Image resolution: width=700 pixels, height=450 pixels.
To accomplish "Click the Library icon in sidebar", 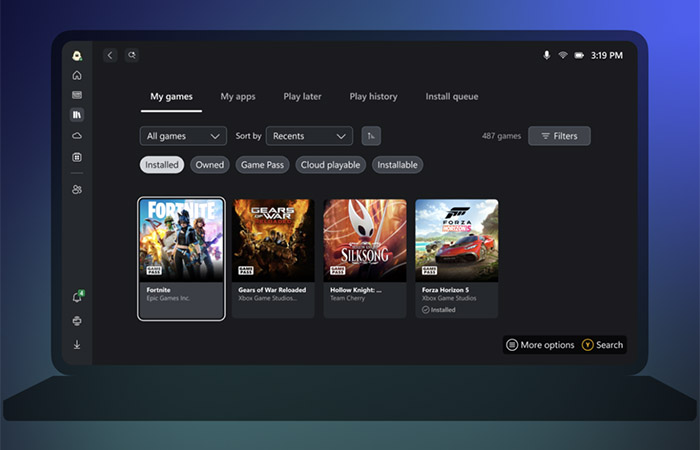I will [x=77, y=115].
